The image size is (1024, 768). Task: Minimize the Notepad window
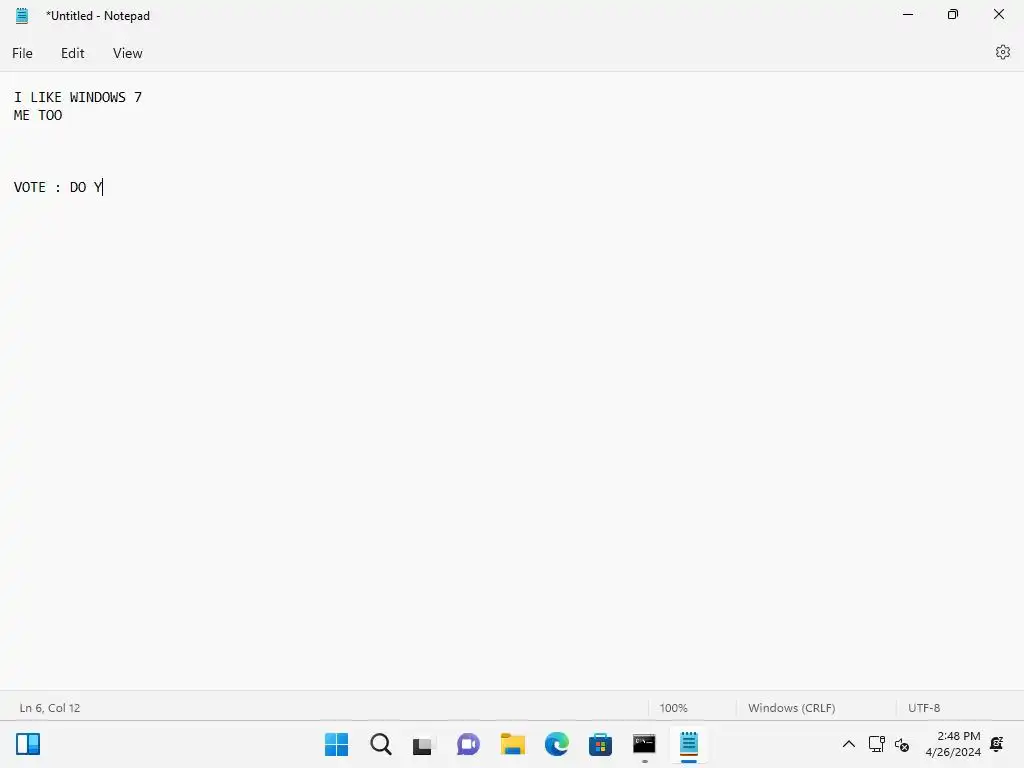(x=908, y=14)
